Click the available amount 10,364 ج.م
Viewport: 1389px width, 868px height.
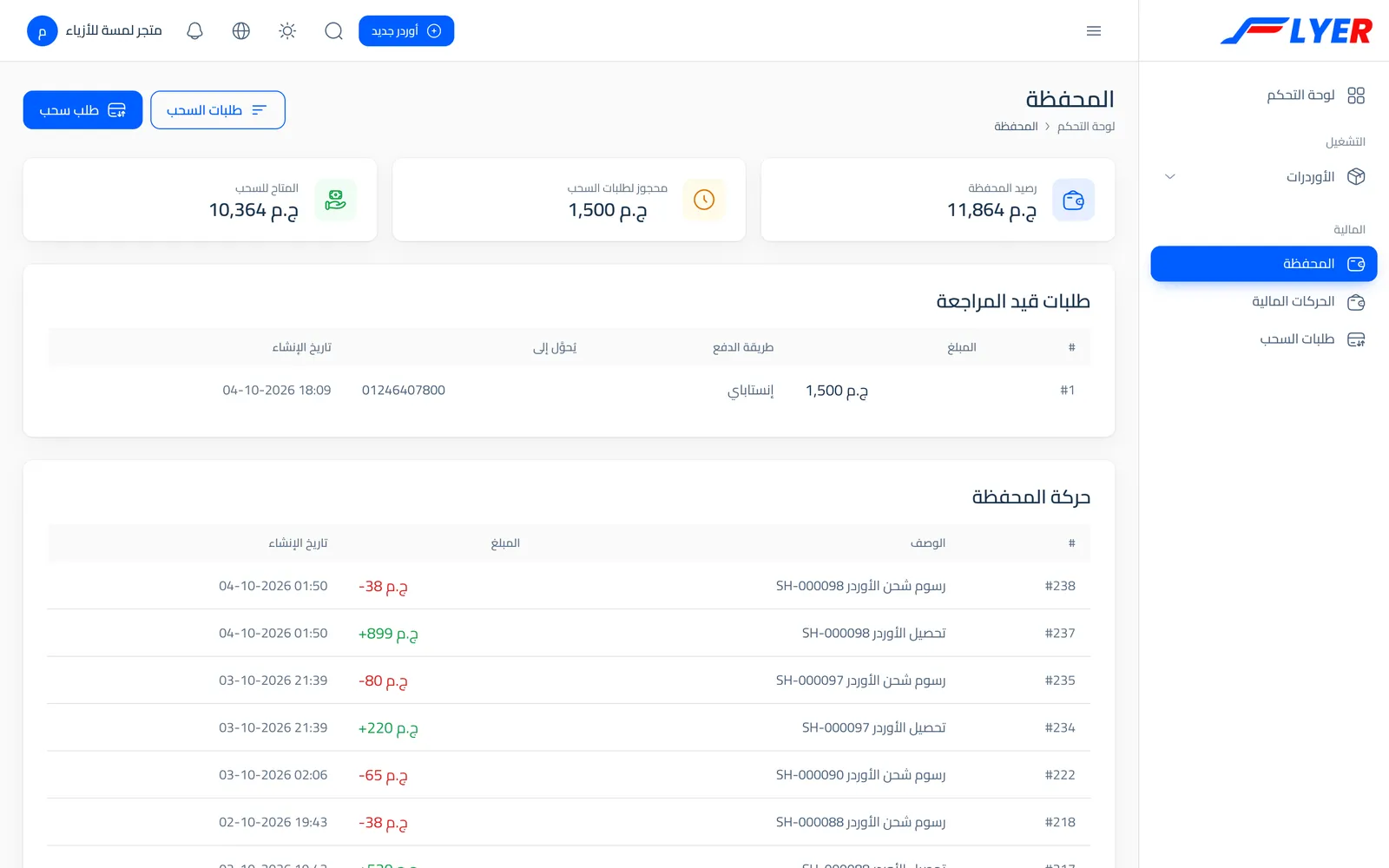click(253, 210)
